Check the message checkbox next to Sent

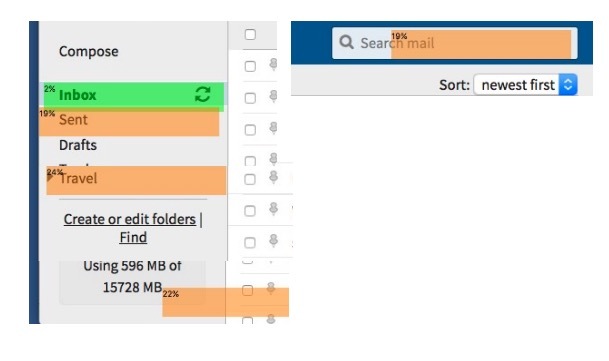[x=250, y=130]
